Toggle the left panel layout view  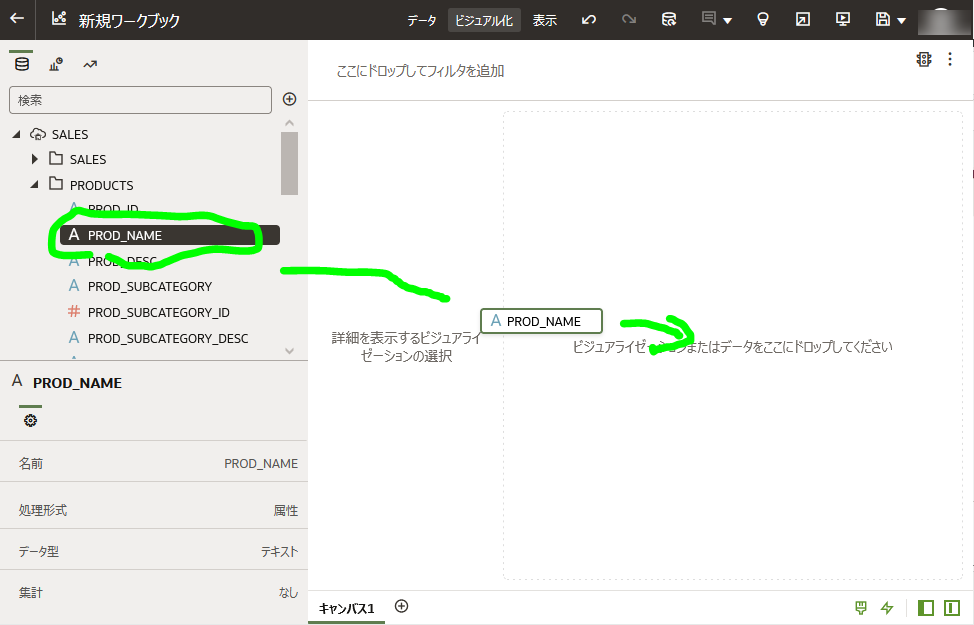coord(925,607)
